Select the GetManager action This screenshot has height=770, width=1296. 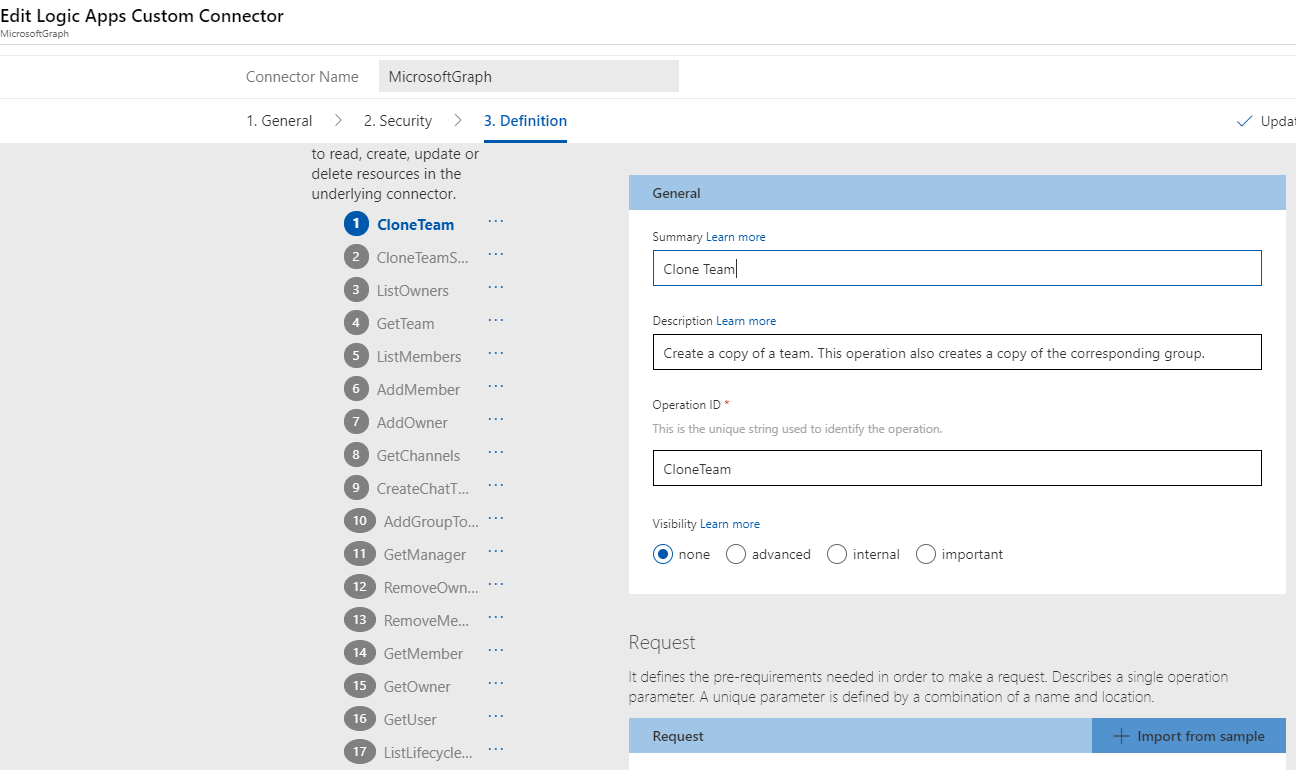(425, 554)
